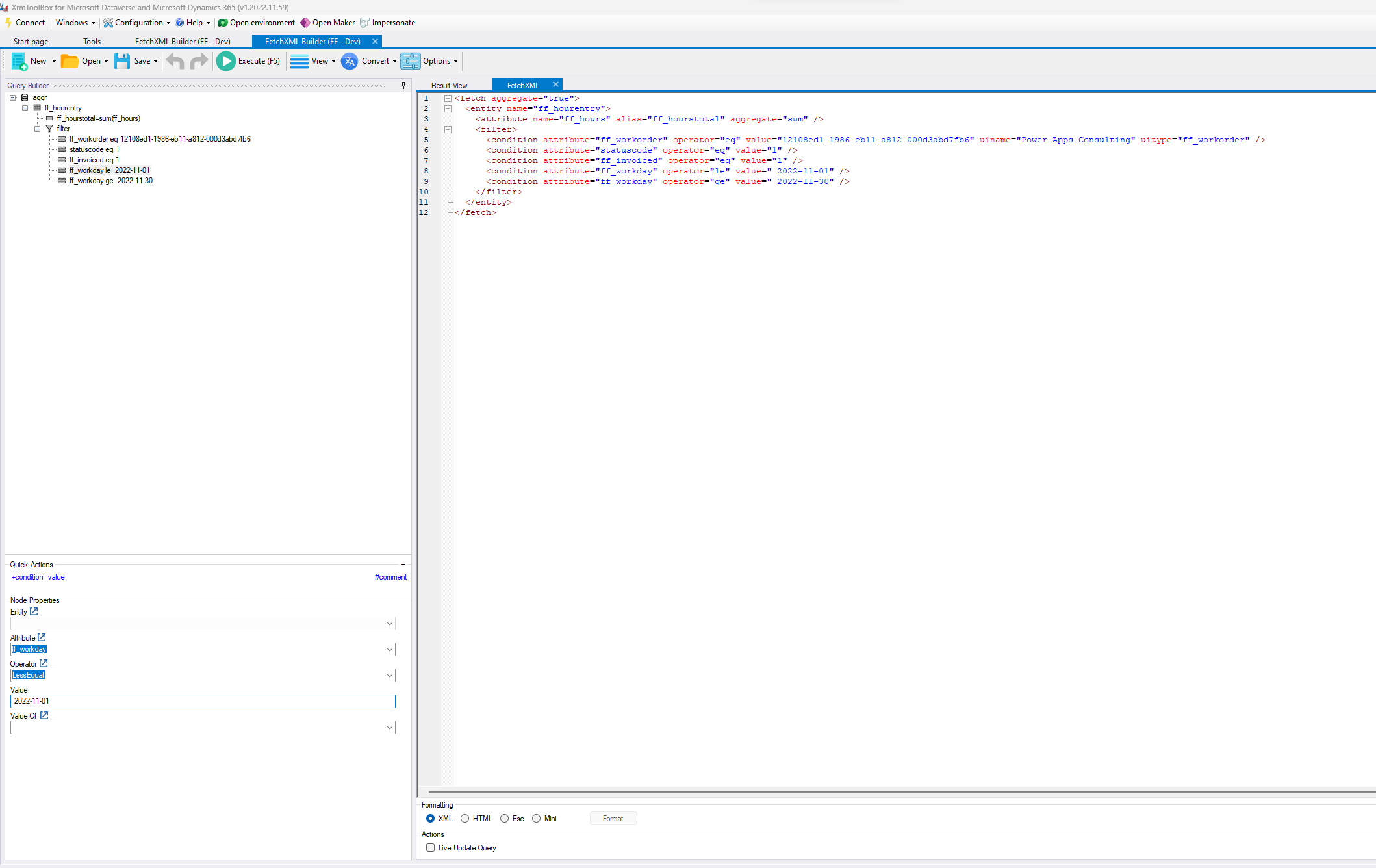1376x868 pixels.
Task: Click the green Execute play icon
Action: point(225,61)
